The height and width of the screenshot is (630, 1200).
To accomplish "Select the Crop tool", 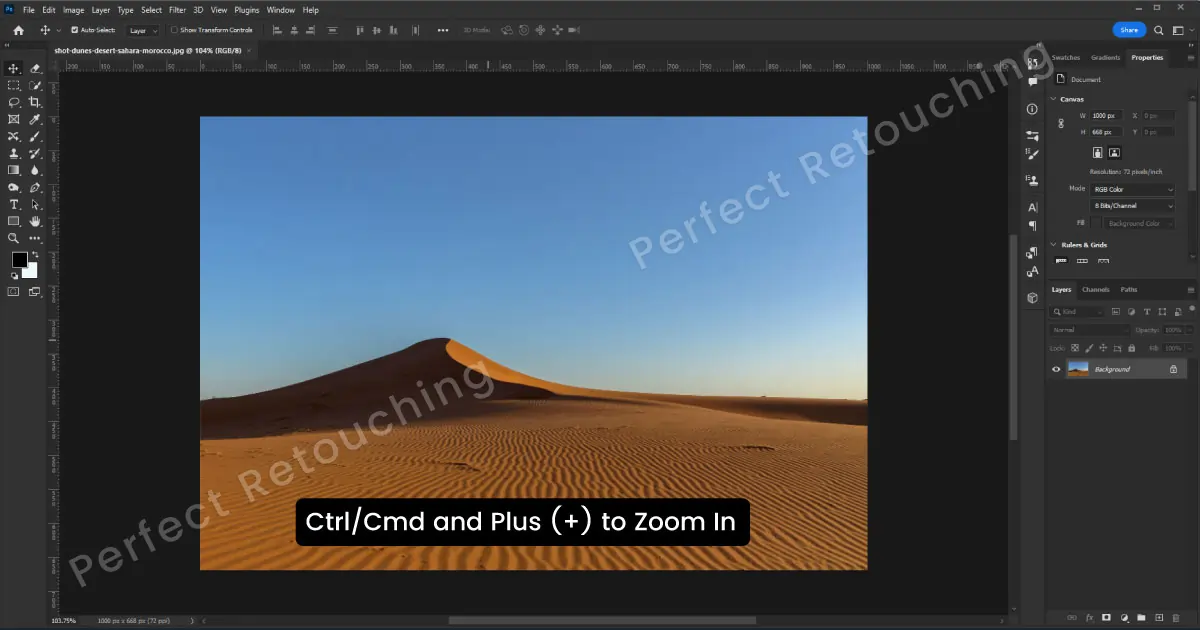I will point(35,103).
